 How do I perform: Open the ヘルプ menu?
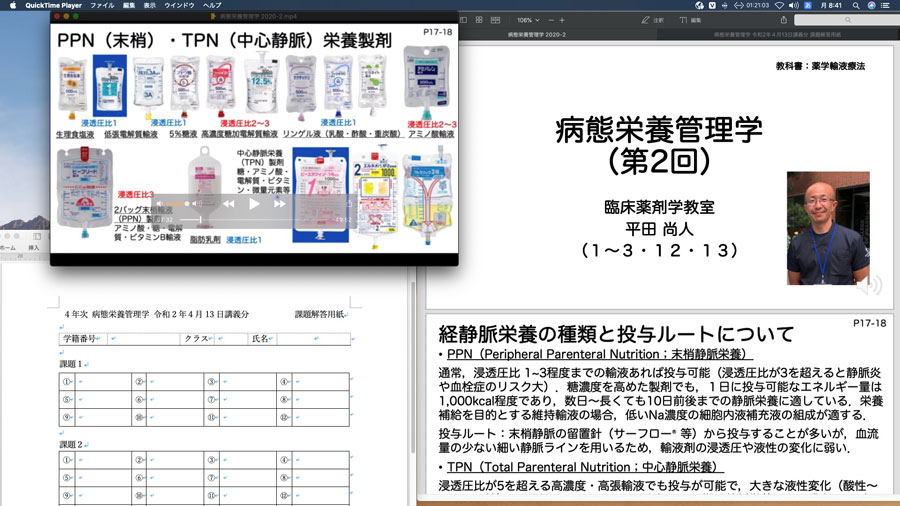212,5
